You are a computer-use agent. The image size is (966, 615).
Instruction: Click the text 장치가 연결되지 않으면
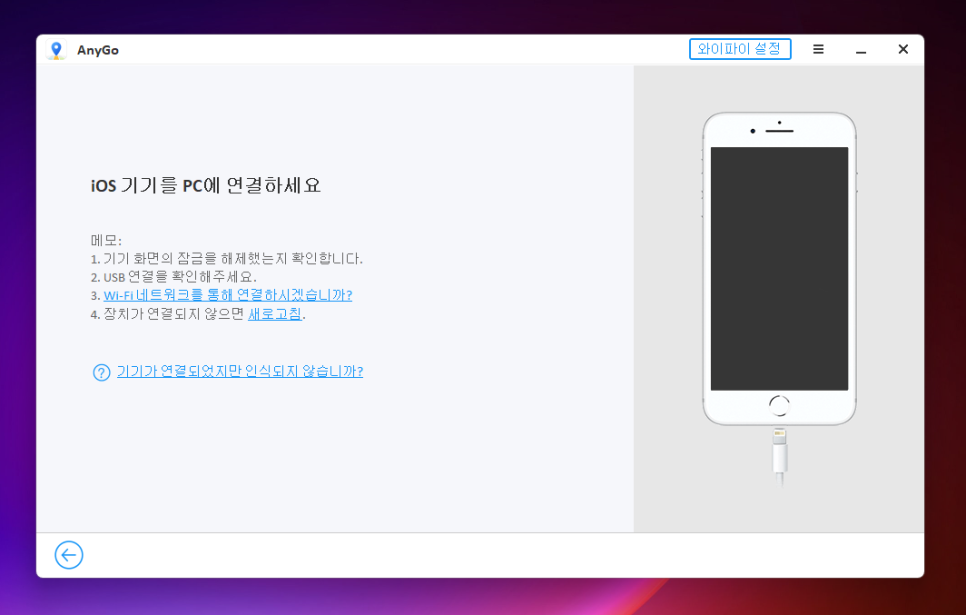[173, 314]
